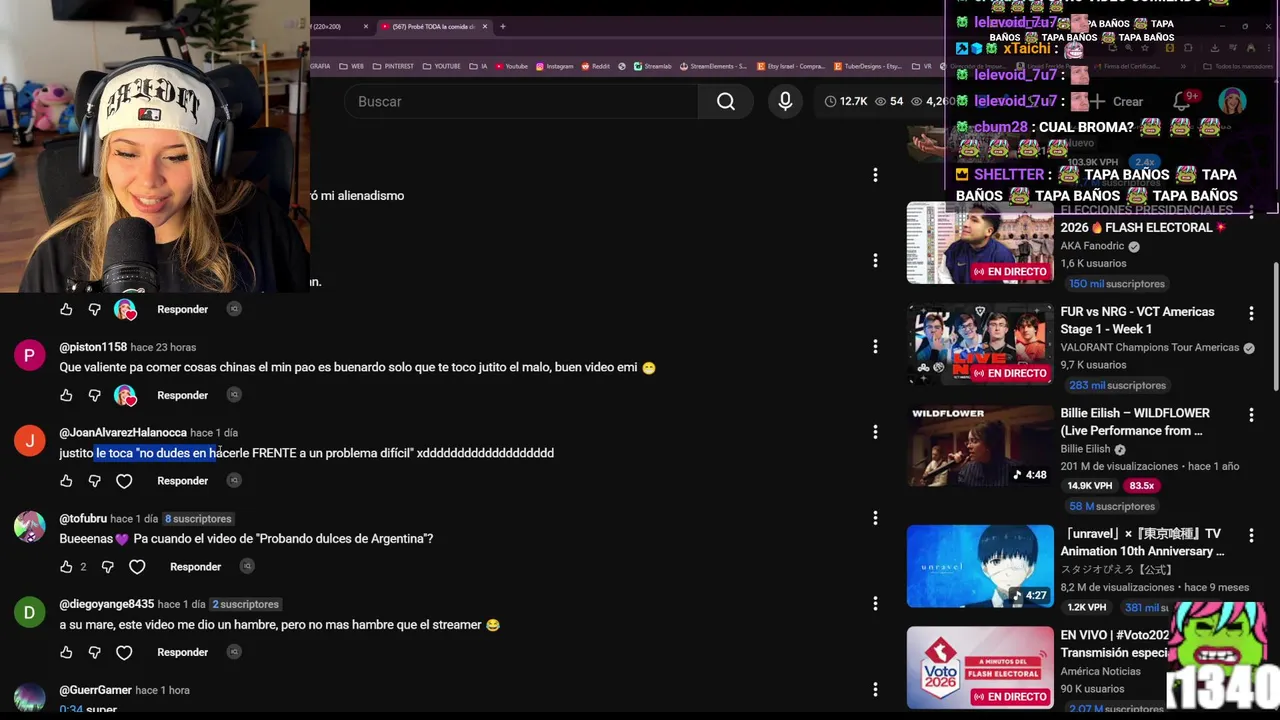Open the WEB bookmarks folder

pos(351,66)
